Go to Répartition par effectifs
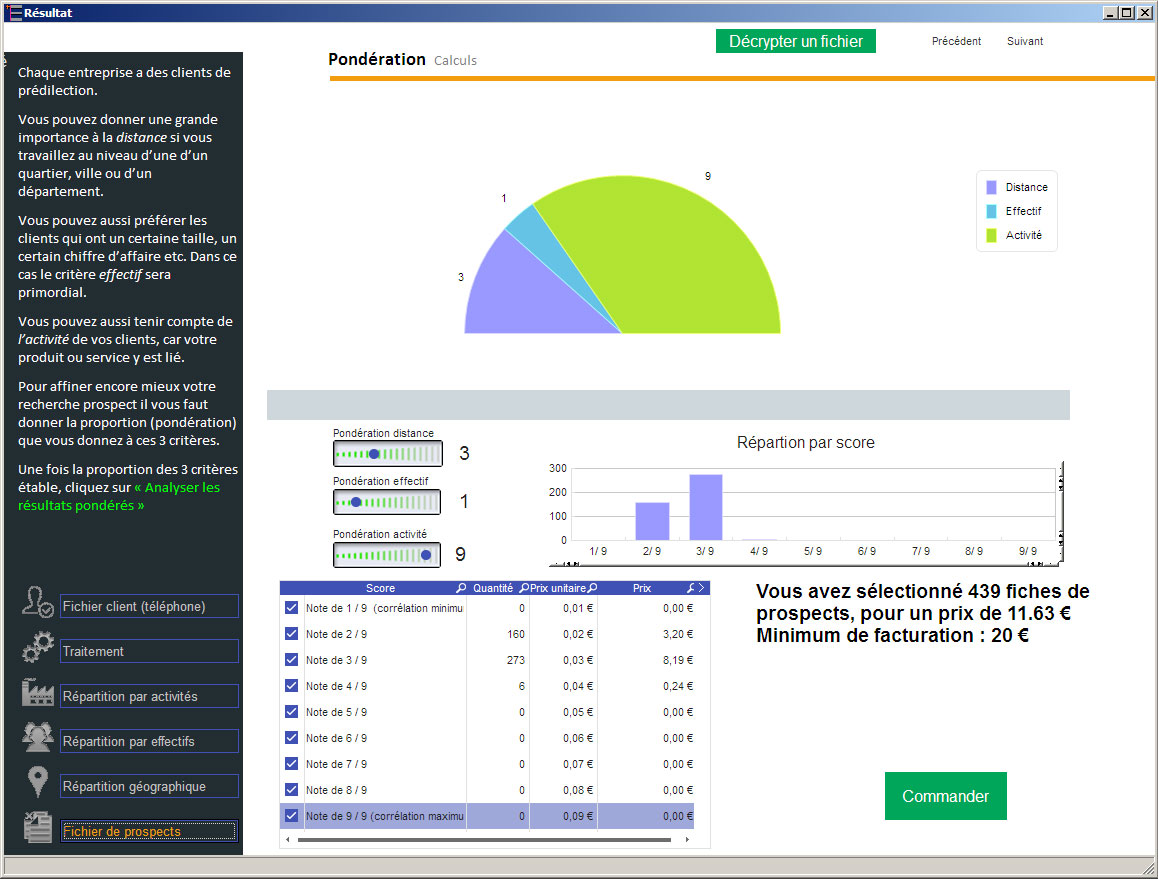 click(x=149, y=741)
